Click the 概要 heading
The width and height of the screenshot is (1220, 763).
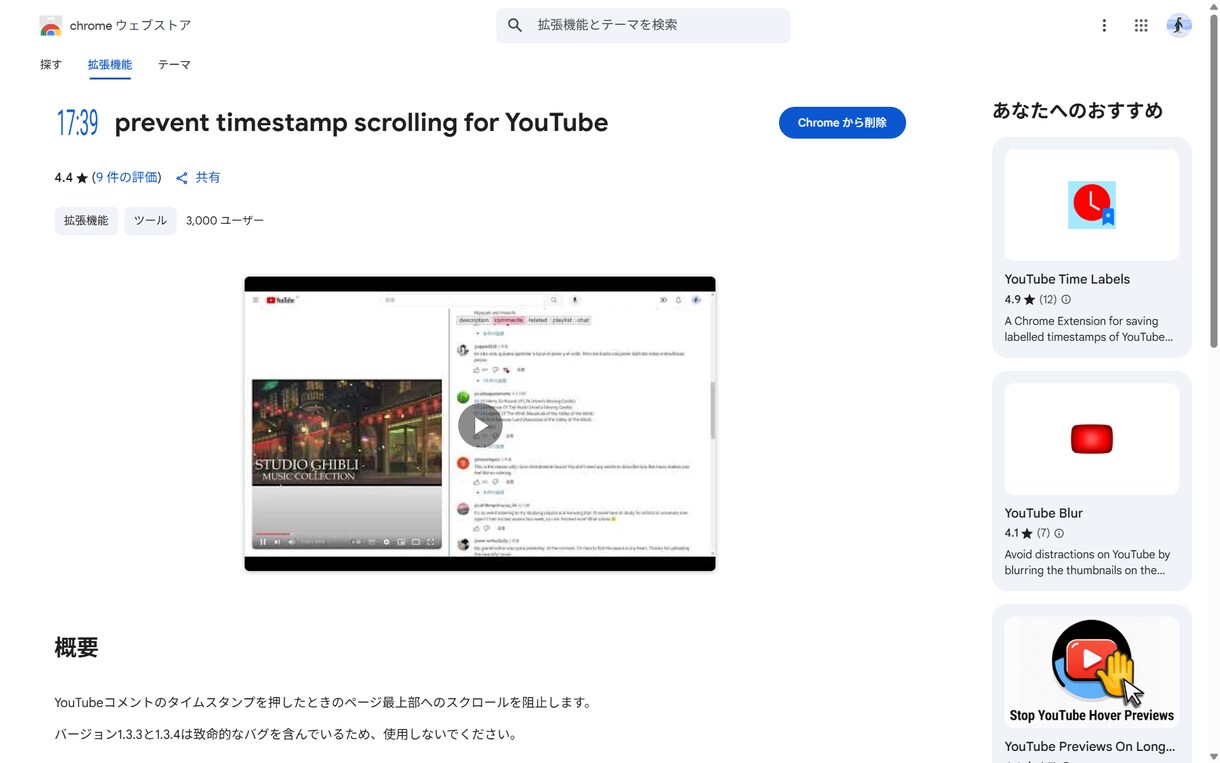pyautogui.click(x=76, y=648)
